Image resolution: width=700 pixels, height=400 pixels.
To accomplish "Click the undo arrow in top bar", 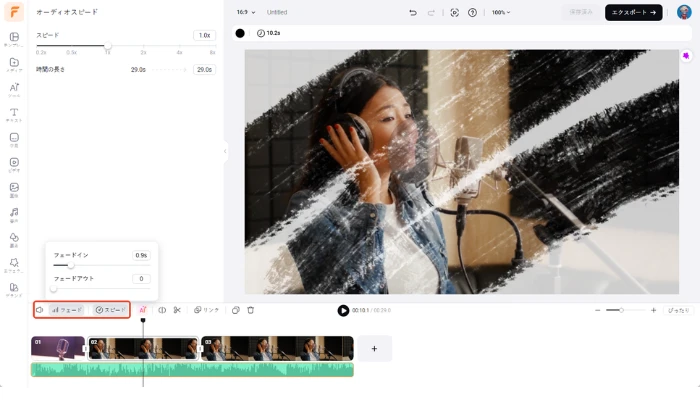I will 413,13.
